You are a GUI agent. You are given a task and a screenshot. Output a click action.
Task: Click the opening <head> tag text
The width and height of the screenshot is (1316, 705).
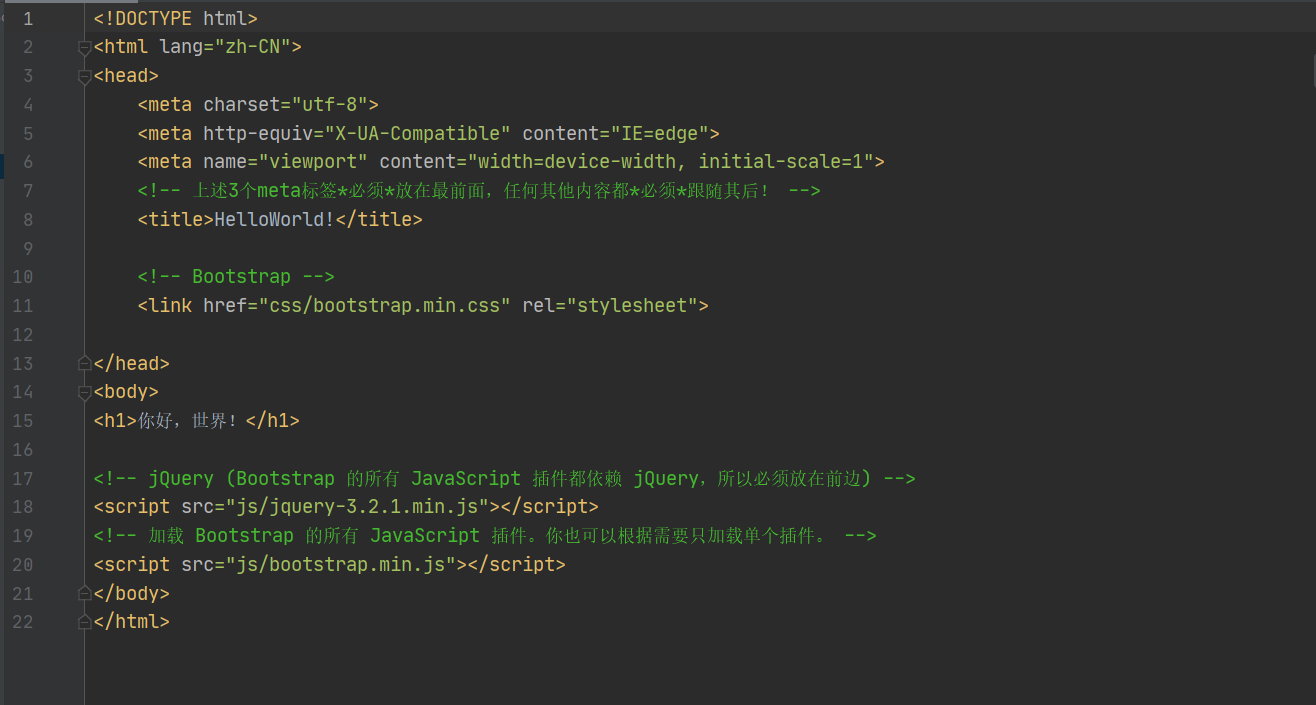(126, 76)
